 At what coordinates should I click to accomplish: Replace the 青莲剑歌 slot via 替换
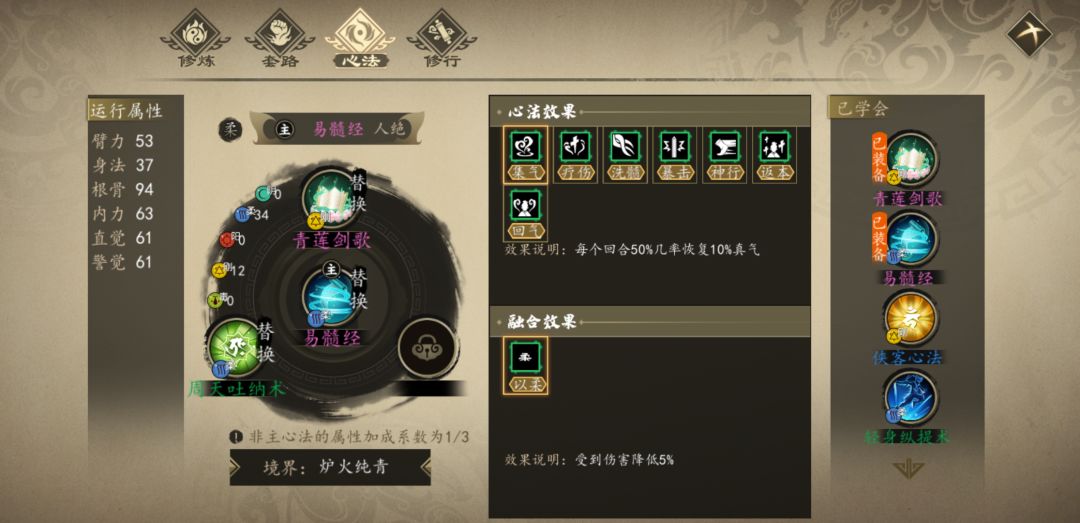click(x=358, y=193)
